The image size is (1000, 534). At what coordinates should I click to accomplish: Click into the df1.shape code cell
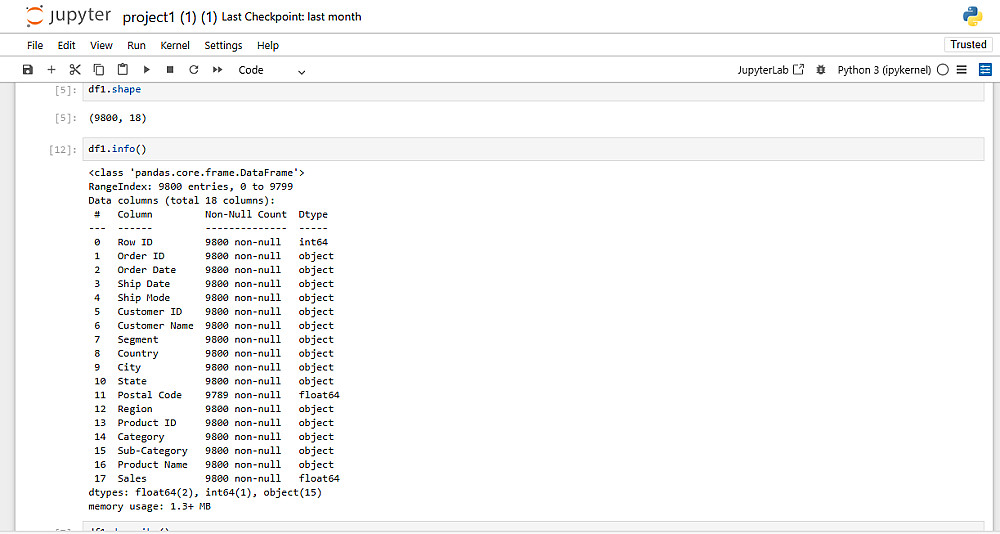pyautogui.click(x=533, y=90)
